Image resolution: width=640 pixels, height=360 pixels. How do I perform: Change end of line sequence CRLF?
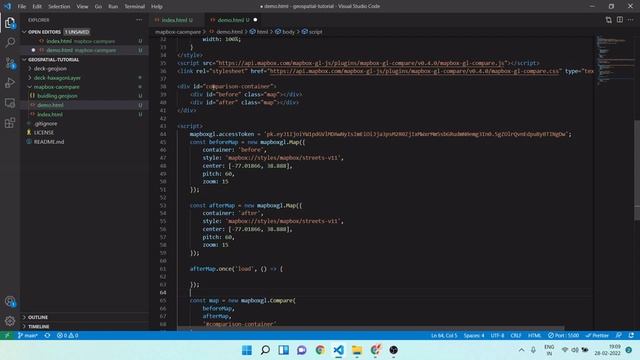516,336
